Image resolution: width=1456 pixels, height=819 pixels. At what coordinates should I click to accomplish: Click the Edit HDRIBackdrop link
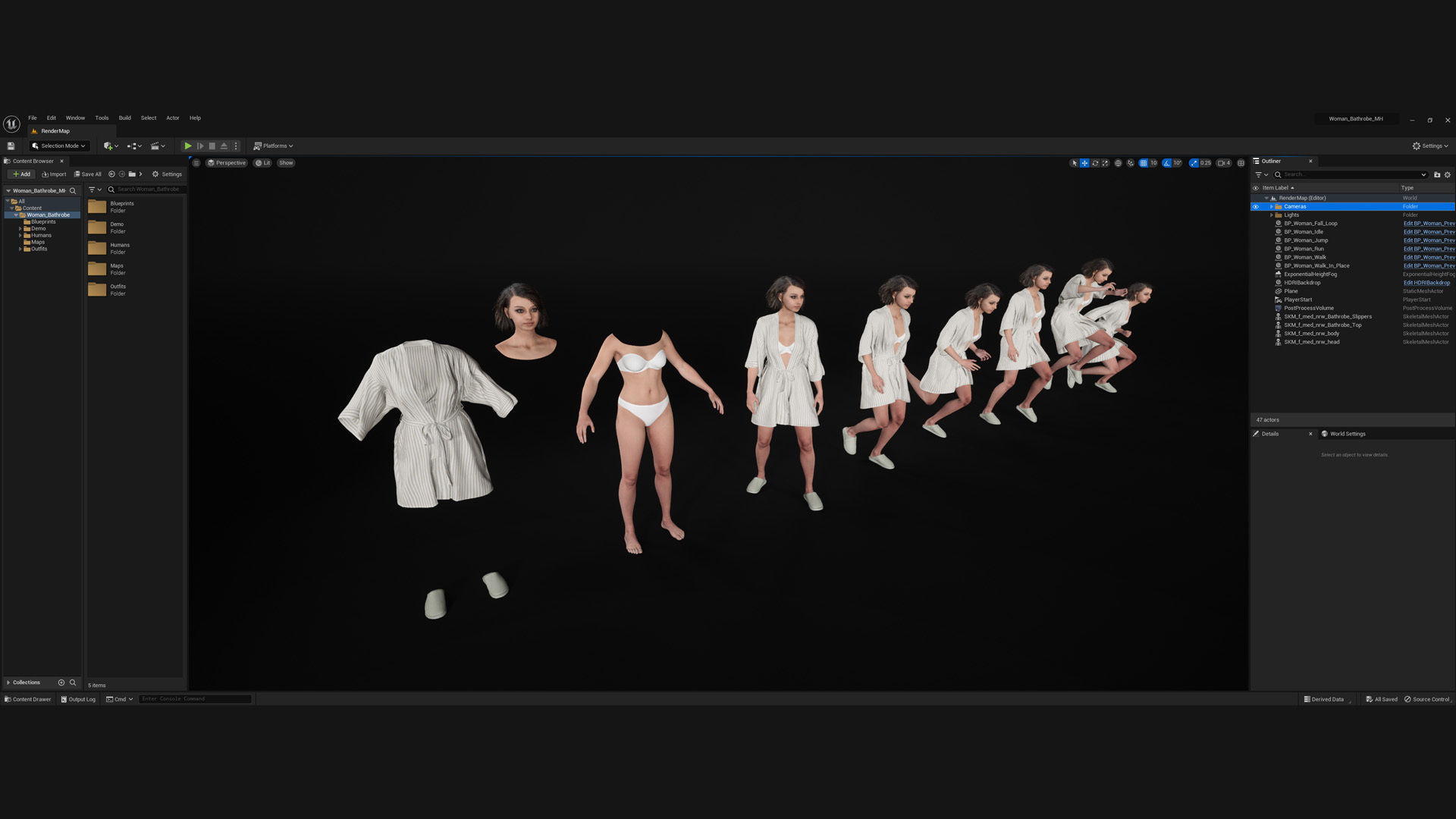(1426, 283)
